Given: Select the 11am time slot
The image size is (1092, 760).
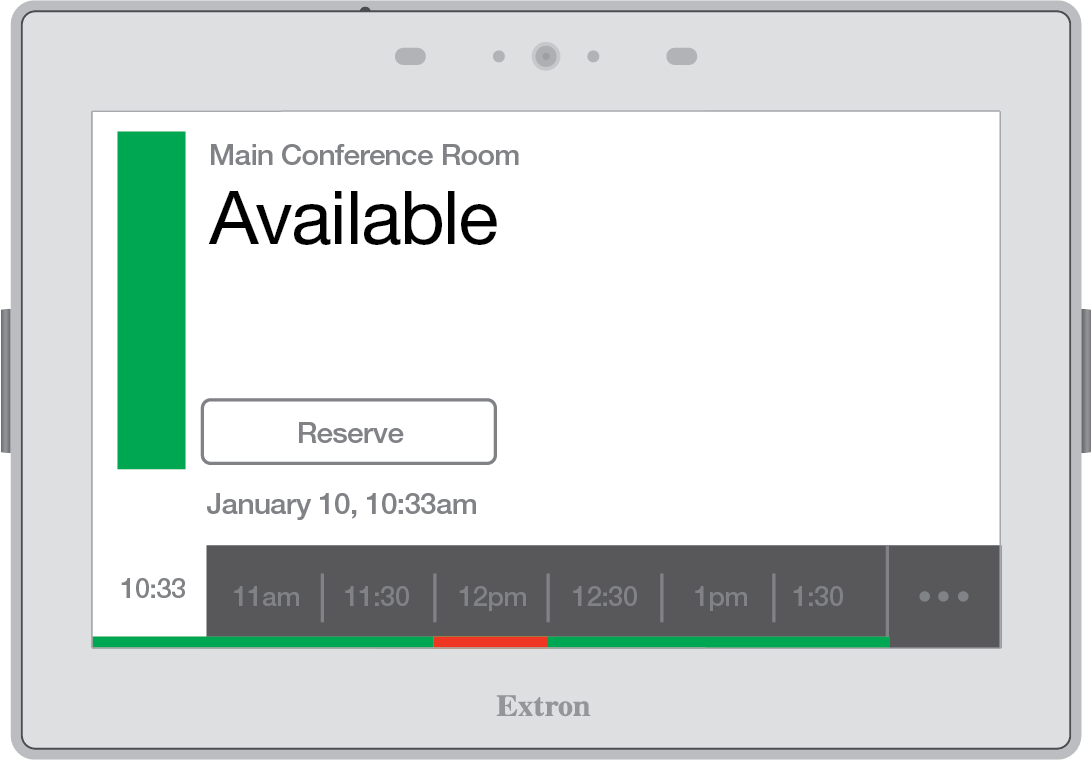Looking at the screenshot, I should click(x=266, y=596).
